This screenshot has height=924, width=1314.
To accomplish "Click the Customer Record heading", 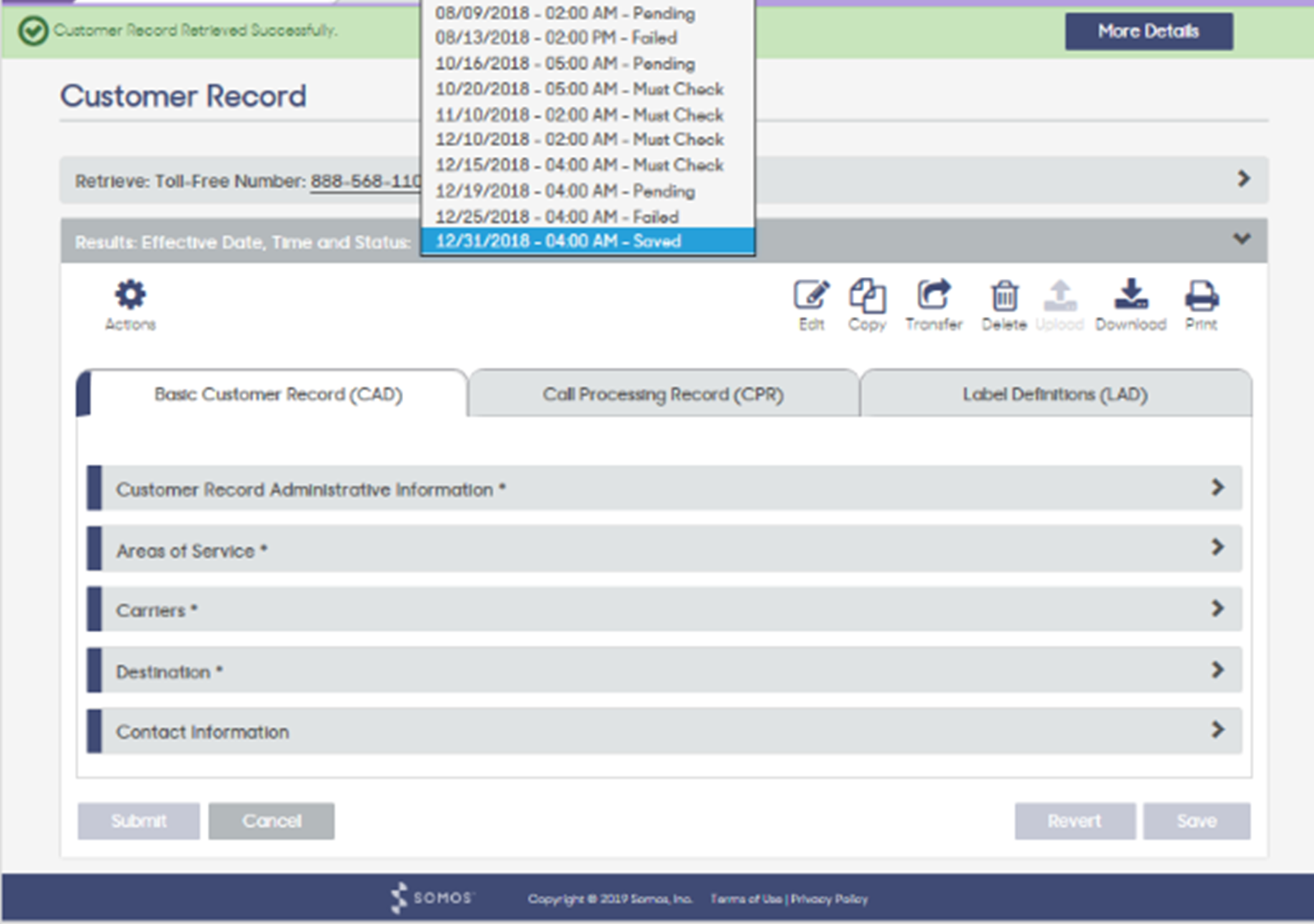I will tap(183, 96).
